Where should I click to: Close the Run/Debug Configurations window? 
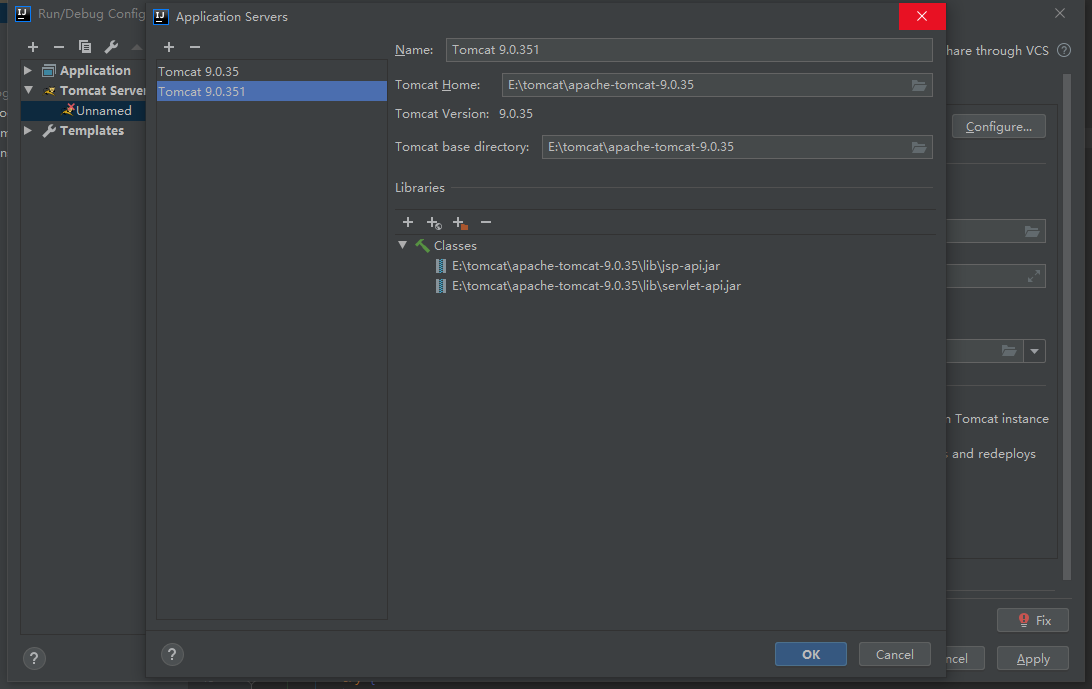pyautogui.click(x=1060, y=13)
